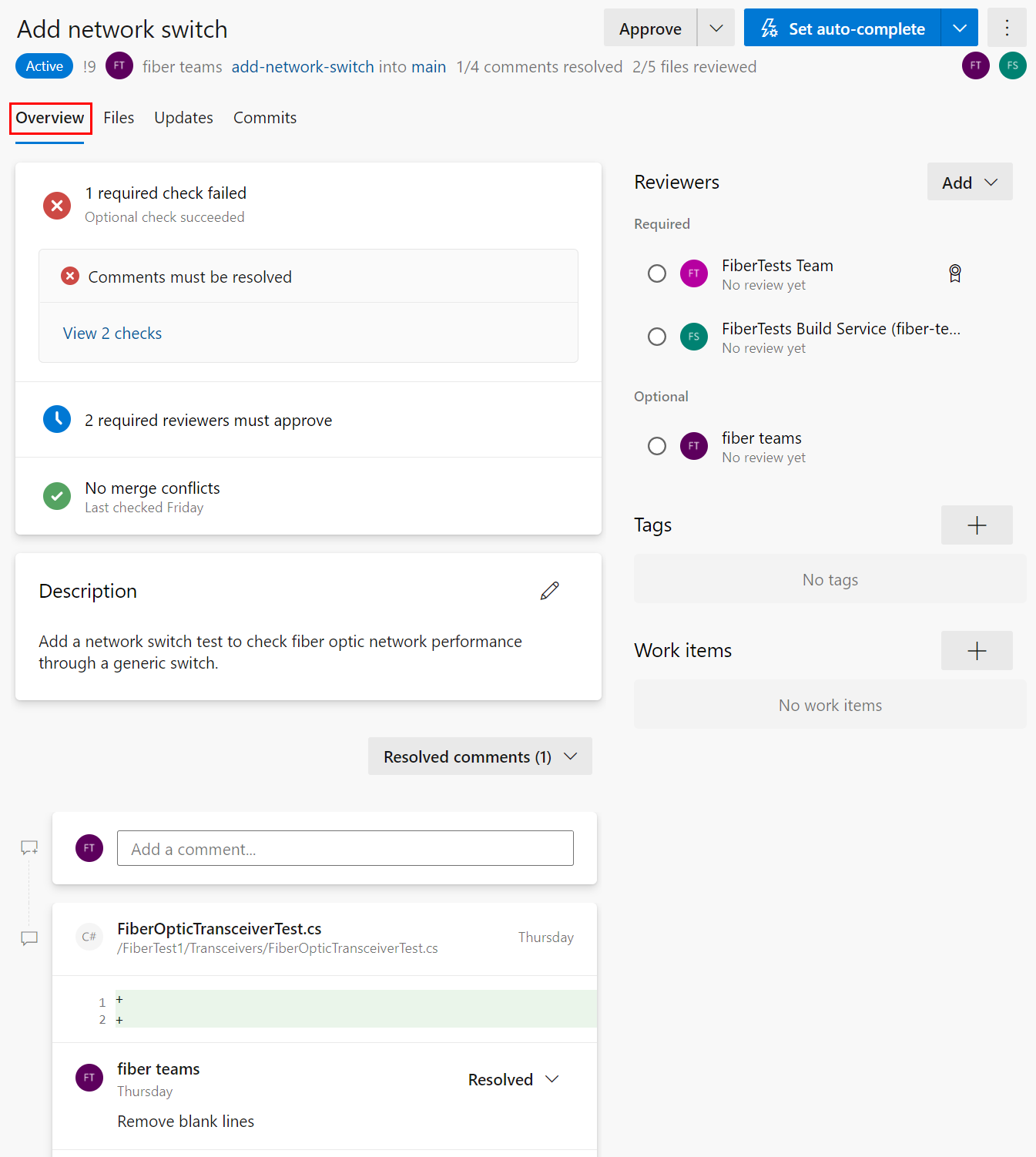The height and width of the screenshot is (1157, 1036).
Task: Switch to the Commits tab
Action: point(264,117)
